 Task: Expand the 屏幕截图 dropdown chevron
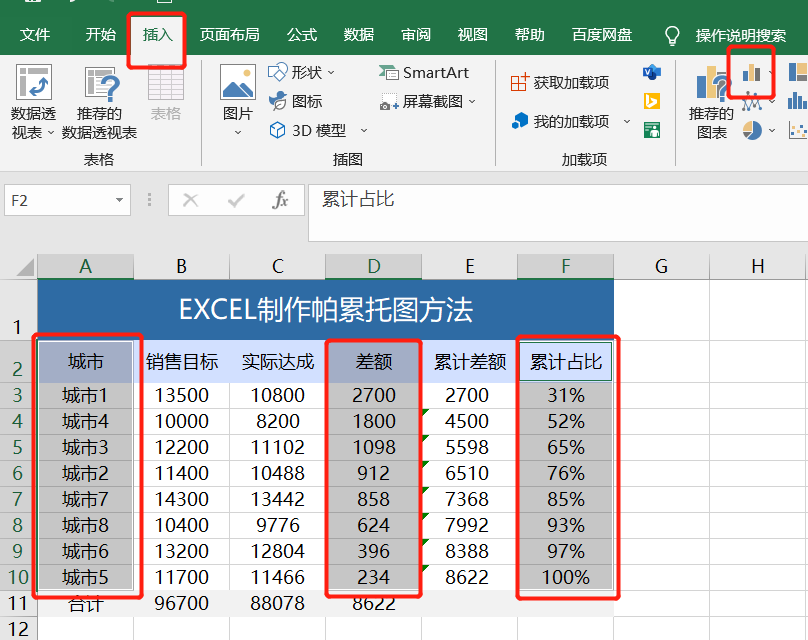472,102
